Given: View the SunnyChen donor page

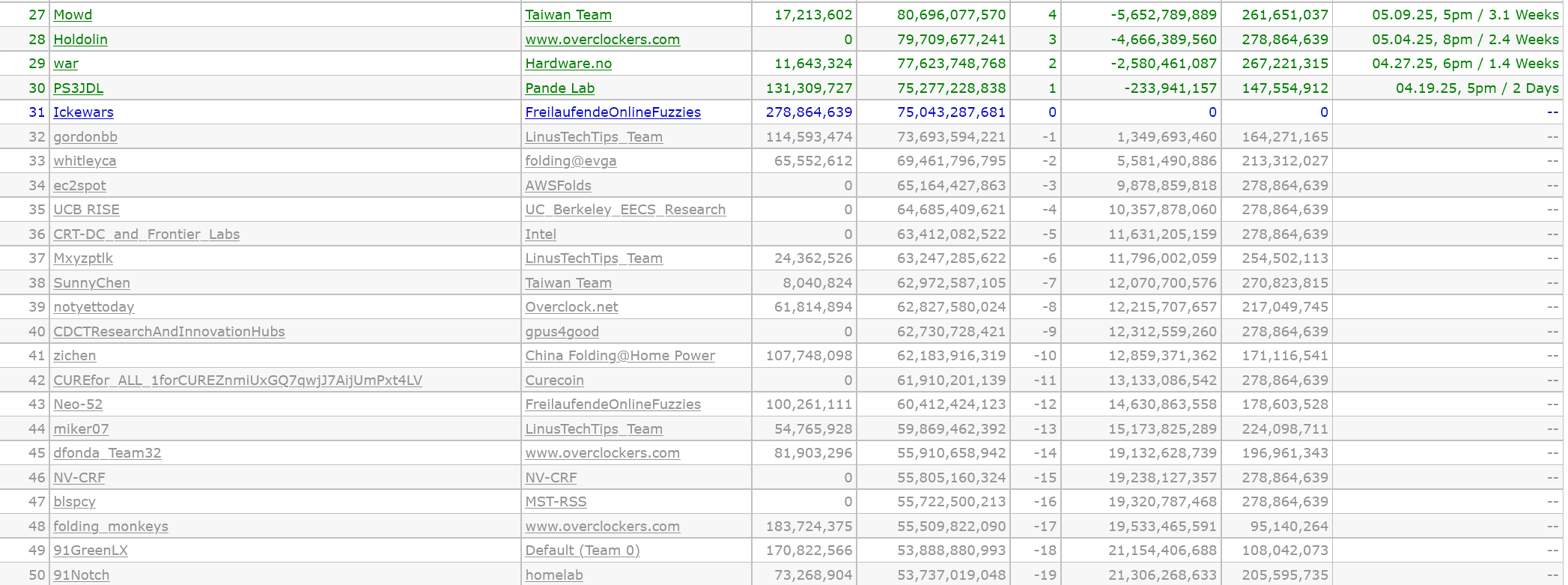Looking at the screenshot, I should 91,283.
